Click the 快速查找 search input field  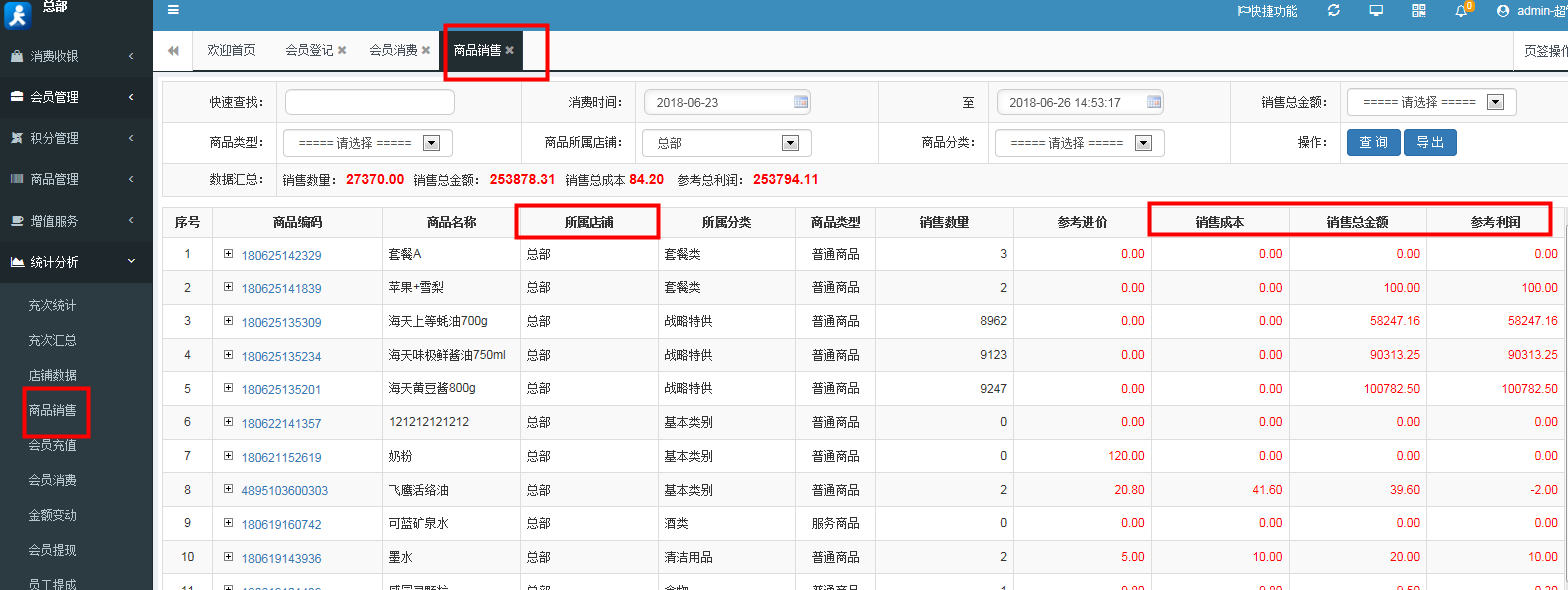[x=369, y=102]
